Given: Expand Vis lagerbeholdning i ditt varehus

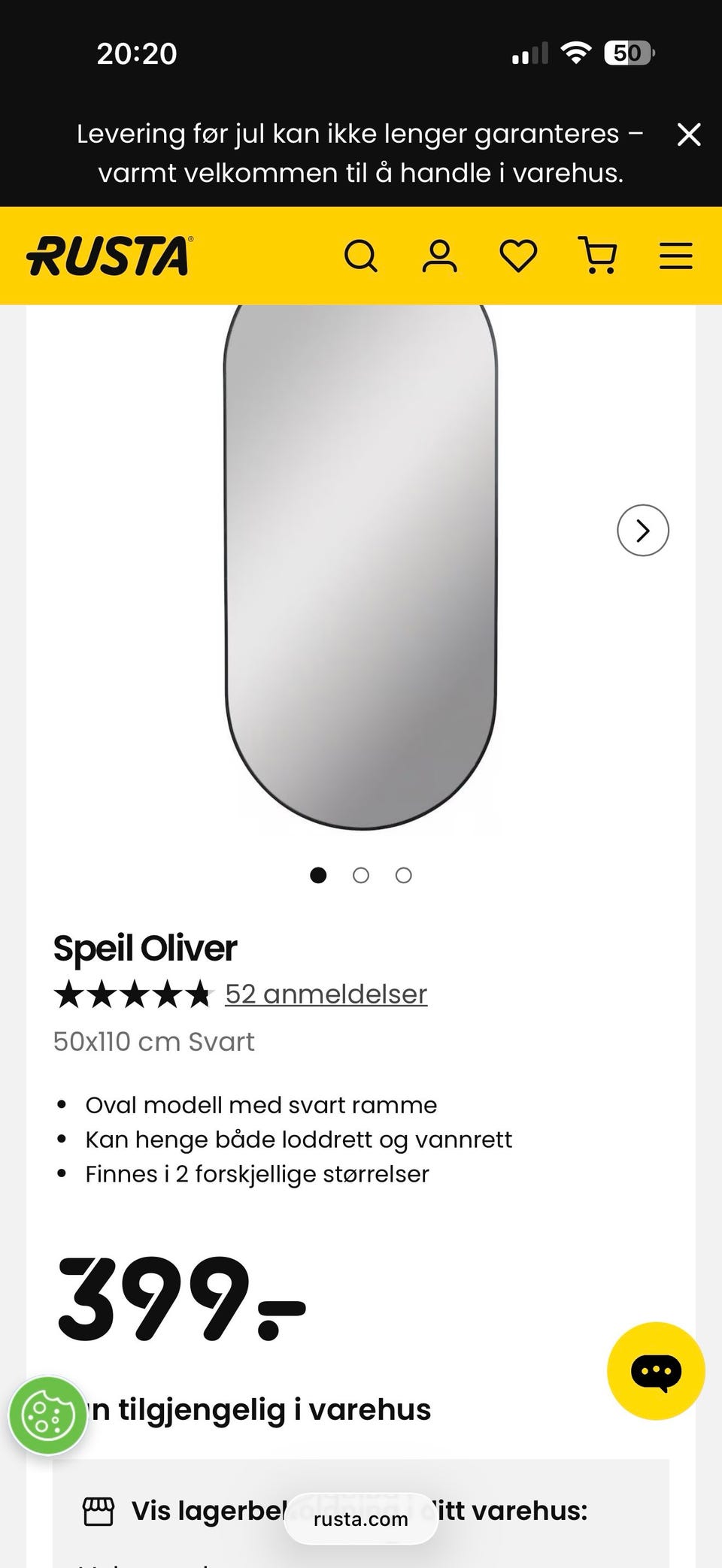Looking at the screenshot, I should click(x=361, y=1512).
